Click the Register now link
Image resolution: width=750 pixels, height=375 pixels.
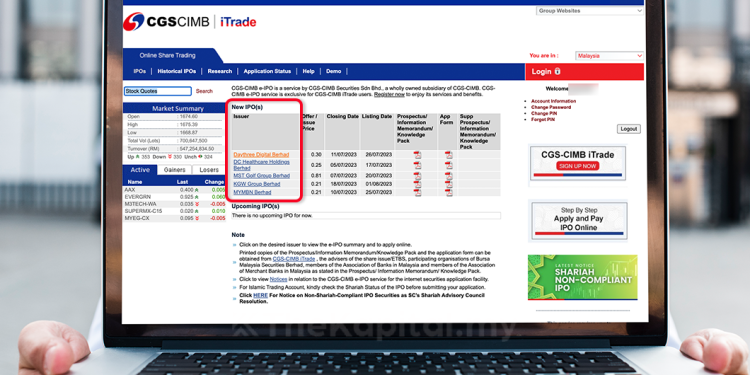[389, 95]
